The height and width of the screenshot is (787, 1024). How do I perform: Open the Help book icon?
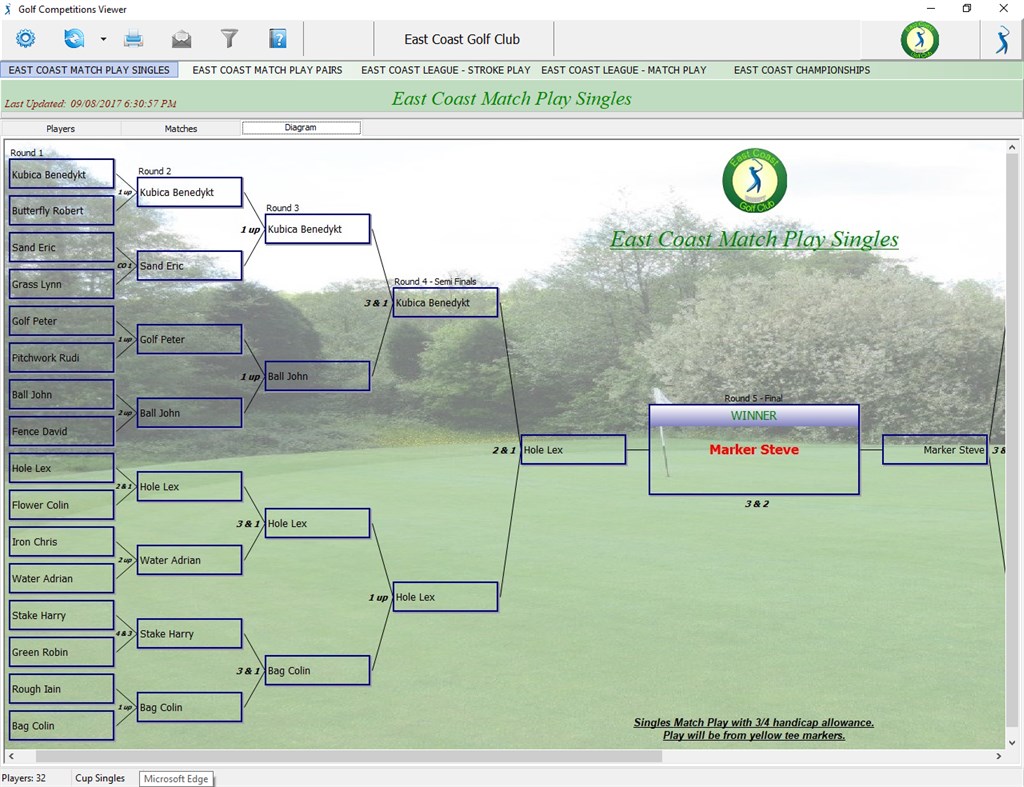[277, 38]
